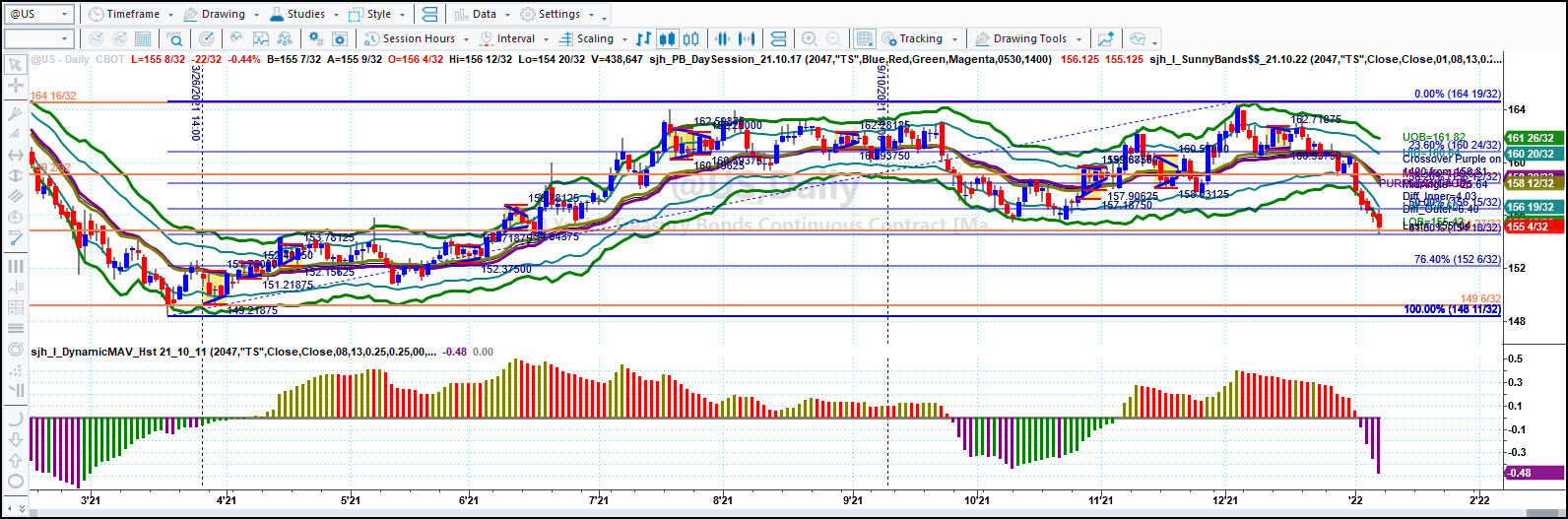Open the toolbar overflow arrow after Settings
Screen dimensions: 1568x519
(x=604, y=18)
